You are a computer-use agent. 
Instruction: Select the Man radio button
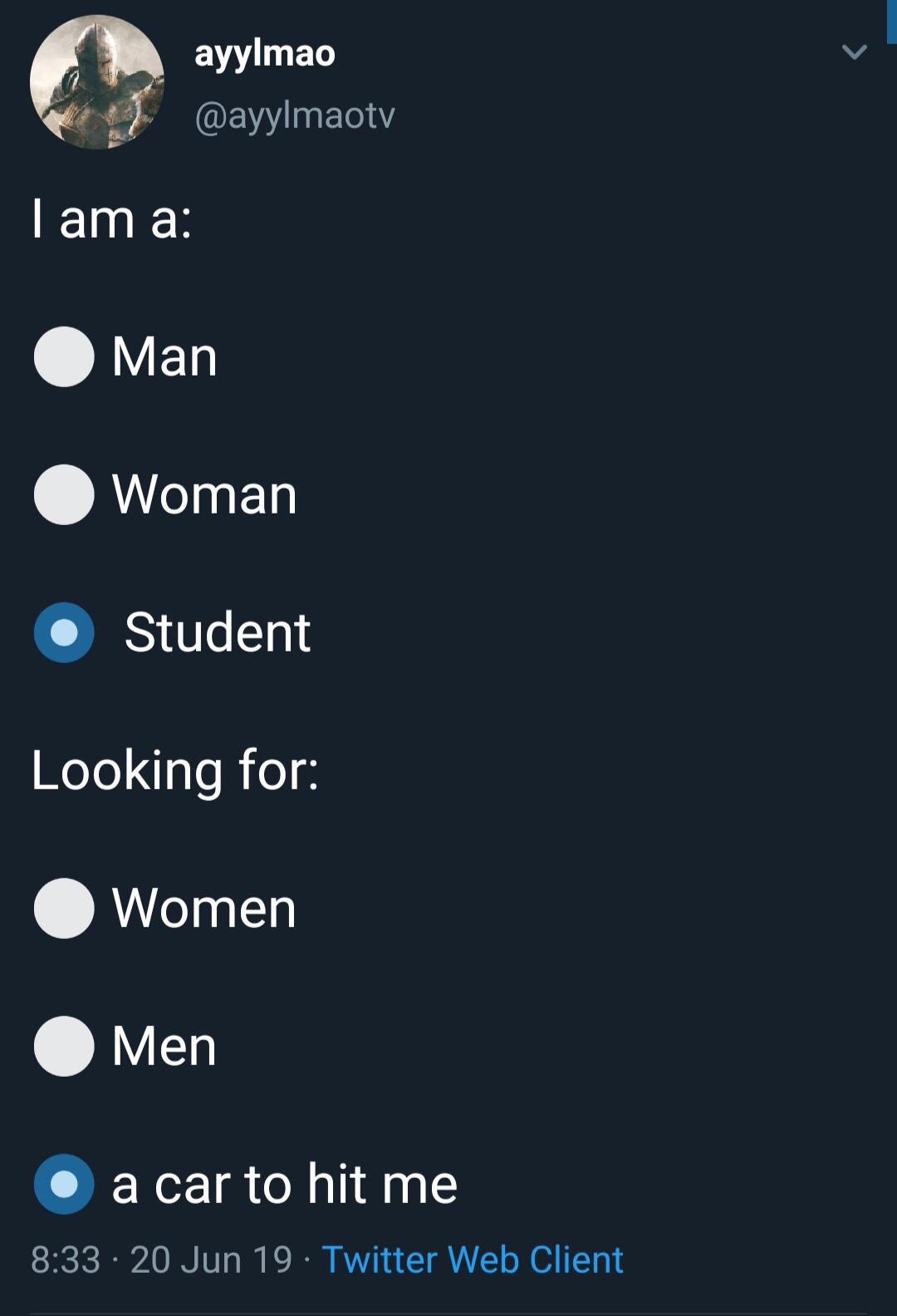[x=64, y=356]
